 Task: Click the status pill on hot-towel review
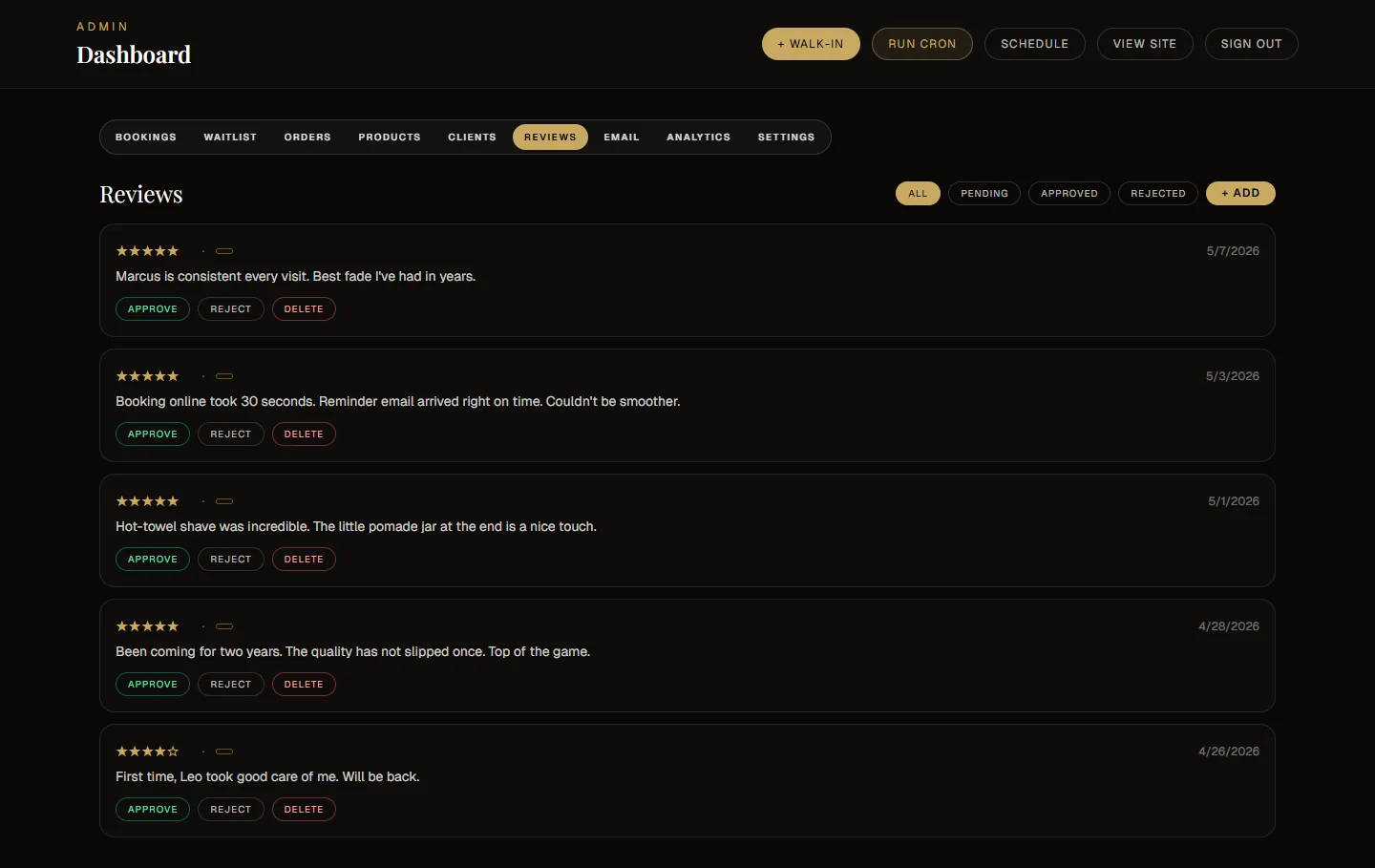[x=224, y=501]
